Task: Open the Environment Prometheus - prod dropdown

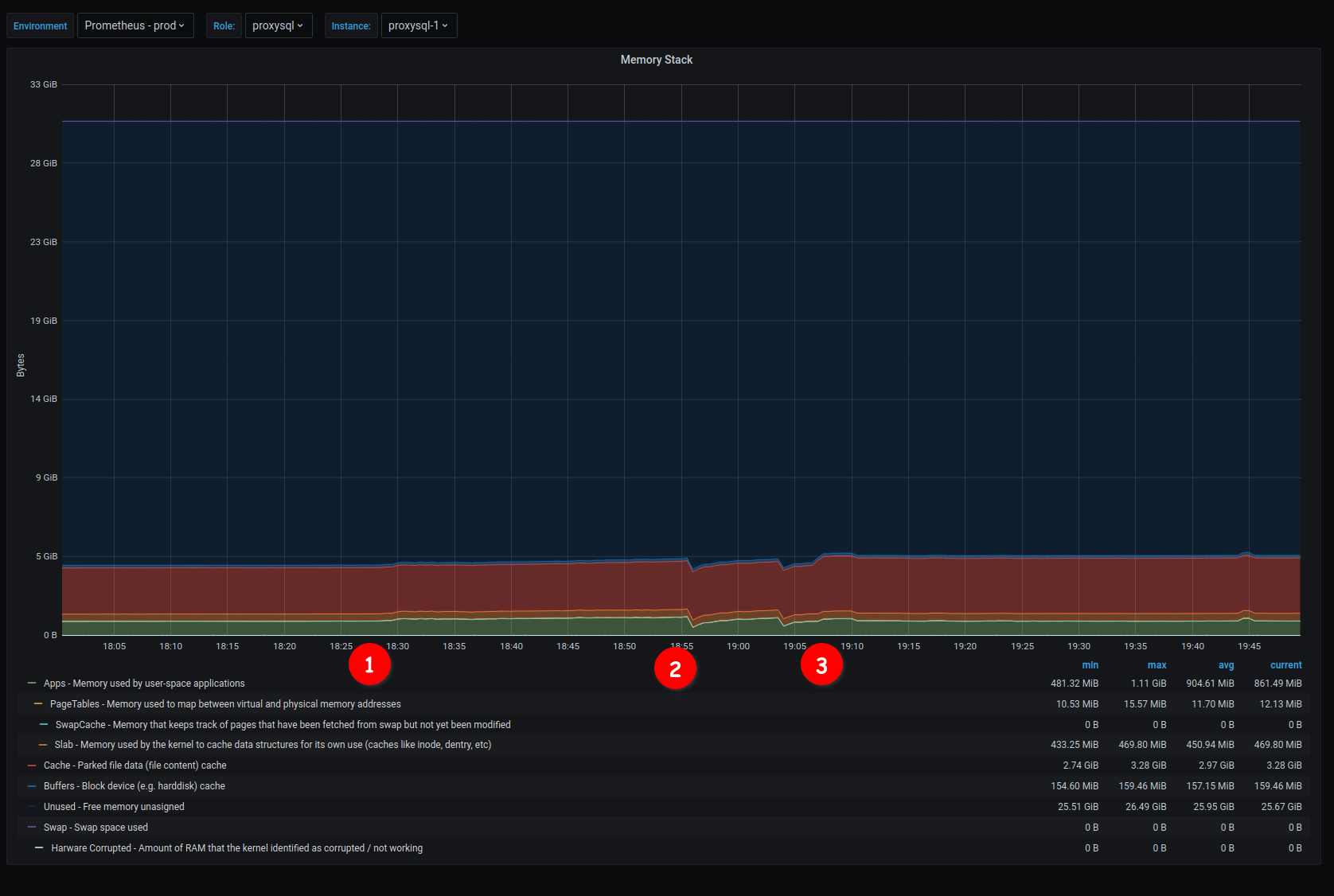Action: coord(135,25)
